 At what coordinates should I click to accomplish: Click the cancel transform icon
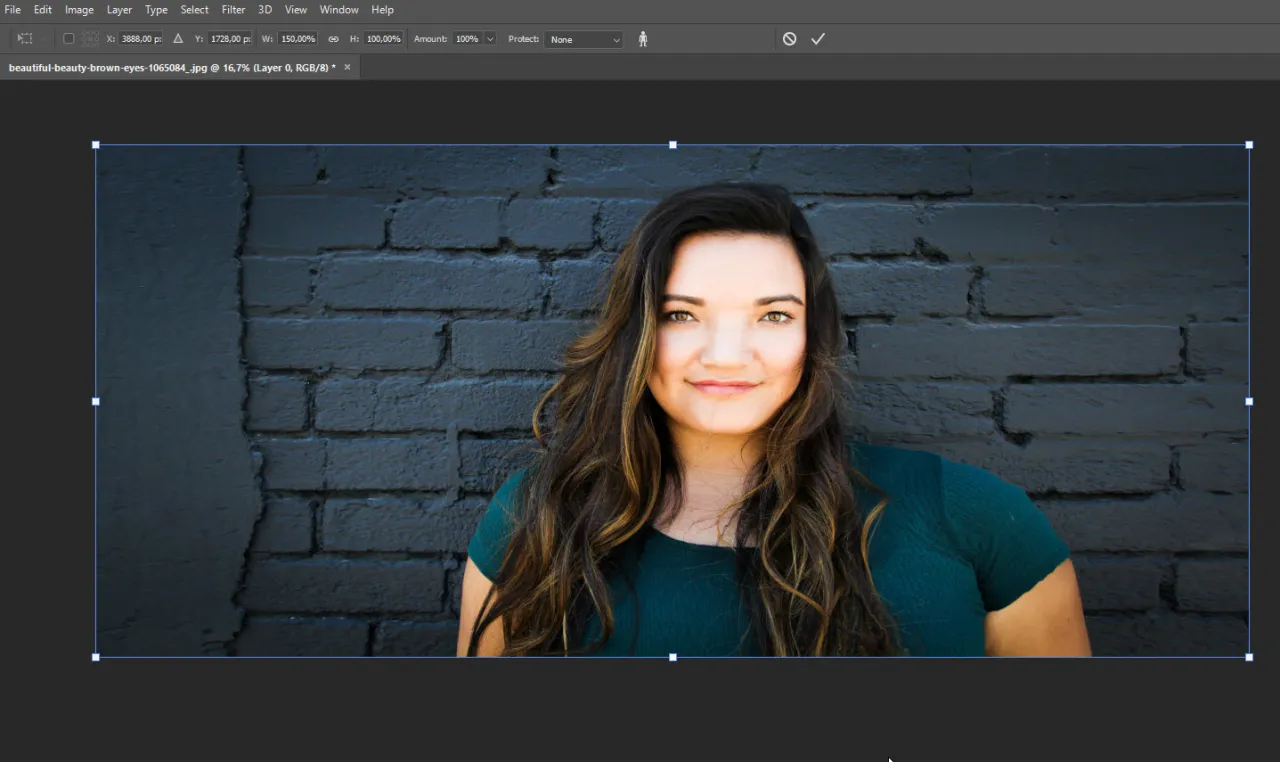[790, 38]
